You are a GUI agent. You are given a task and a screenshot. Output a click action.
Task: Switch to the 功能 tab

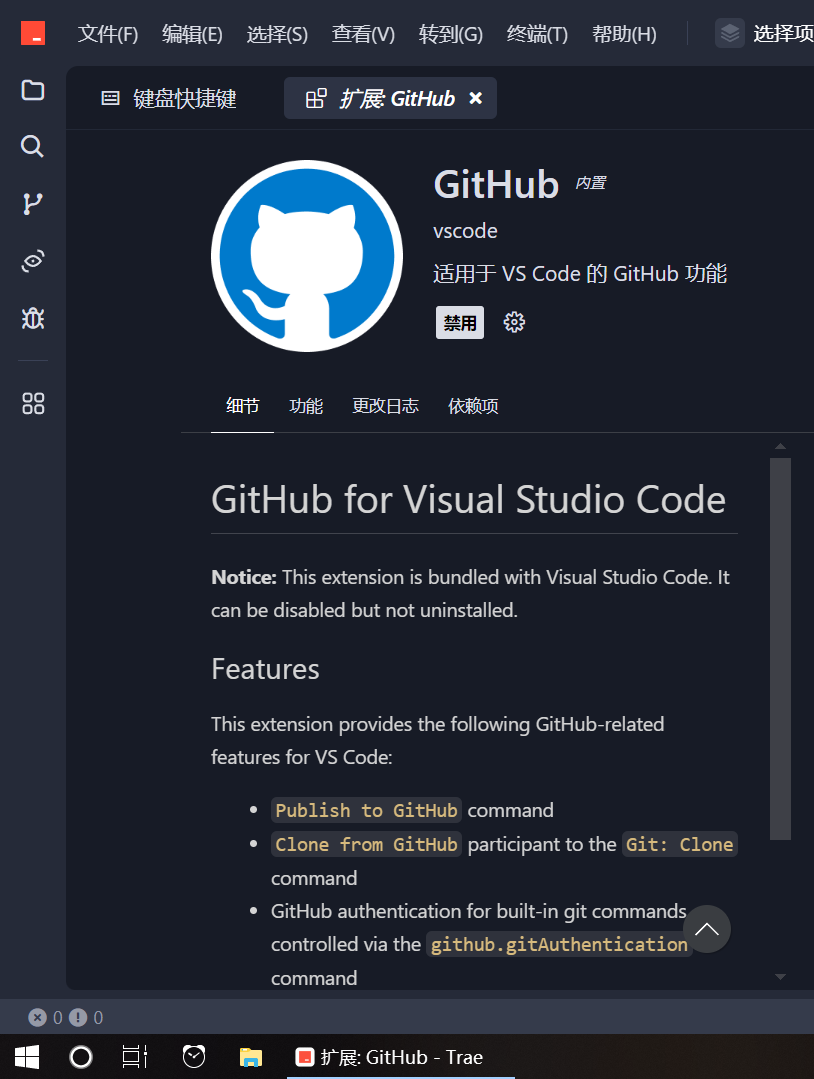click(x=306, y=406)
